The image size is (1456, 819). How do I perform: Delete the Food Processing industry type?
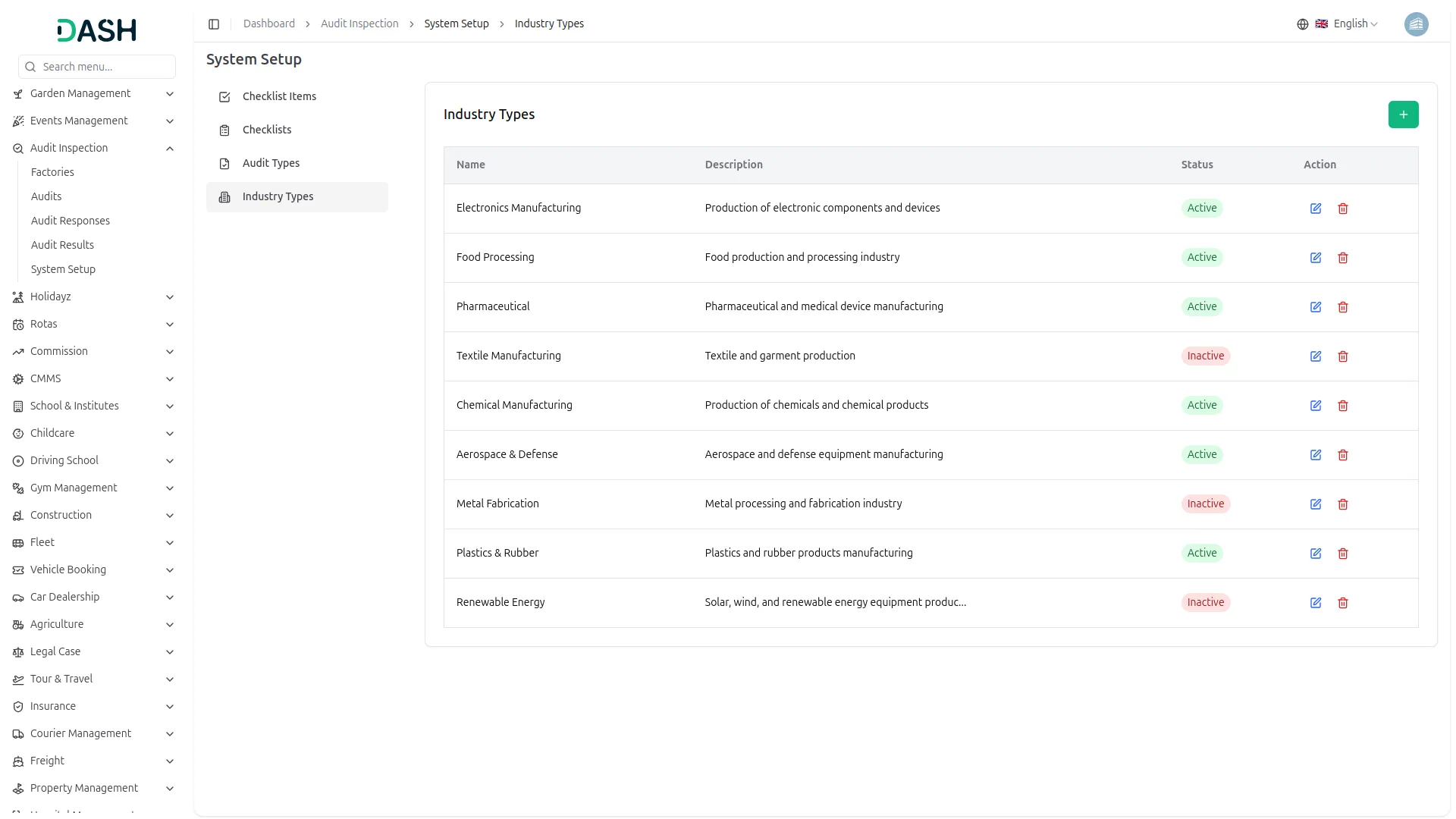click(x=1343, y=258)
